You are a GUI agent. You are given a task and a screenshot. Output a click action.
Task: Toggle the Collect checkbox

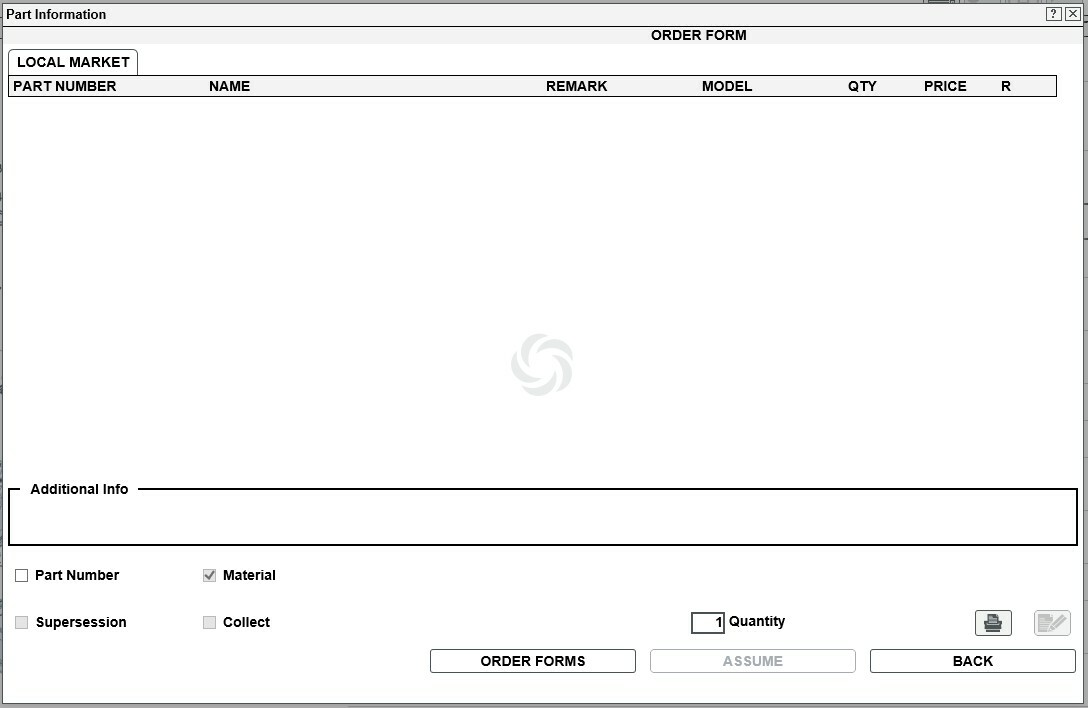click(x=210, y=622)
